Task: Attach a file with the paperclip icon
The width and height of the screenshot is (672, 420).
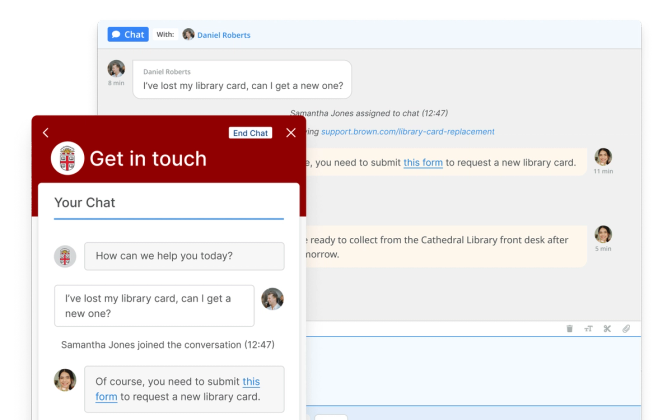Action: click(626, 328)
